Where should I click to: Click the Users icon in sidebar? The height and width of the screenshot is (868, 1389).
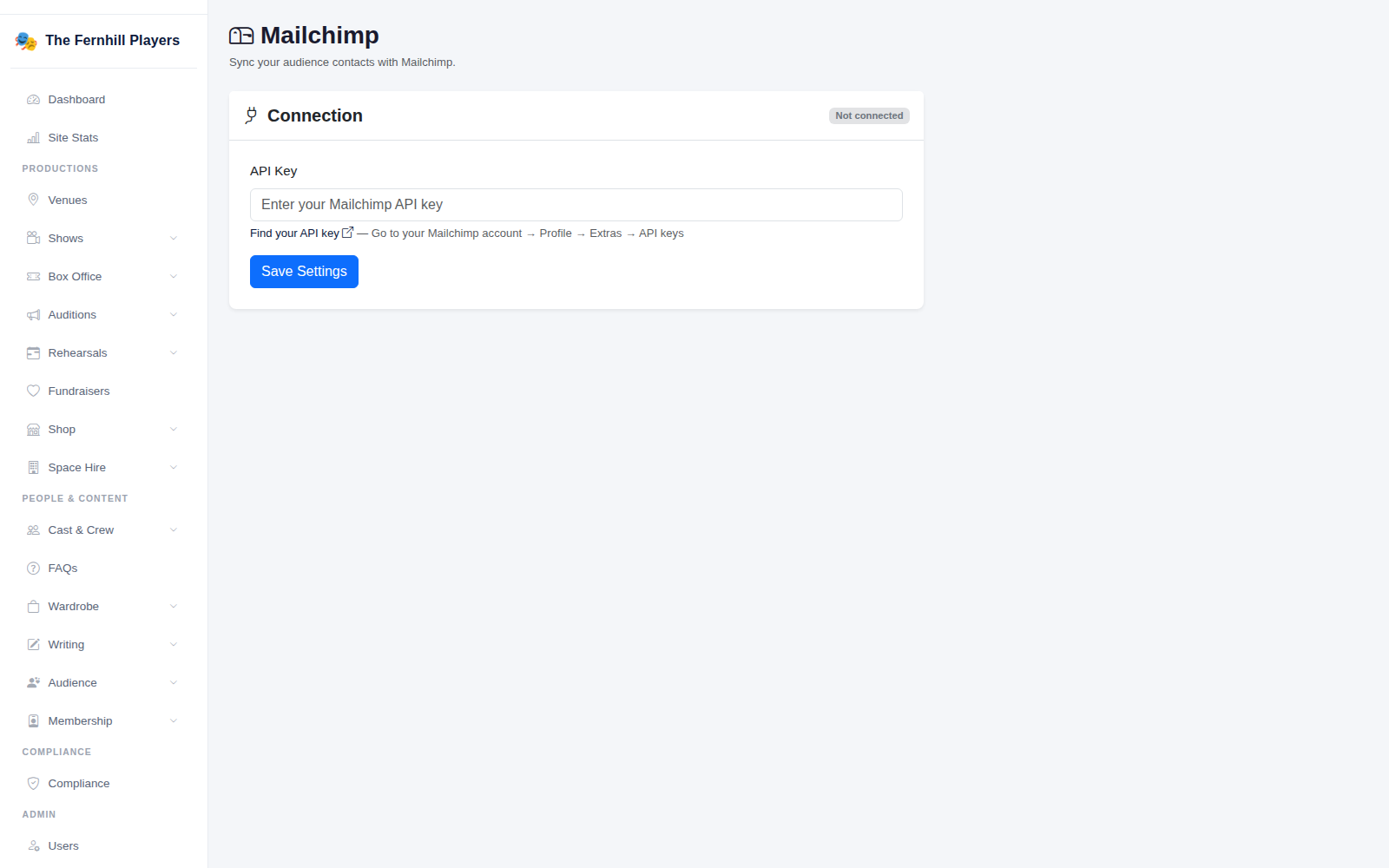pos(33,846)
